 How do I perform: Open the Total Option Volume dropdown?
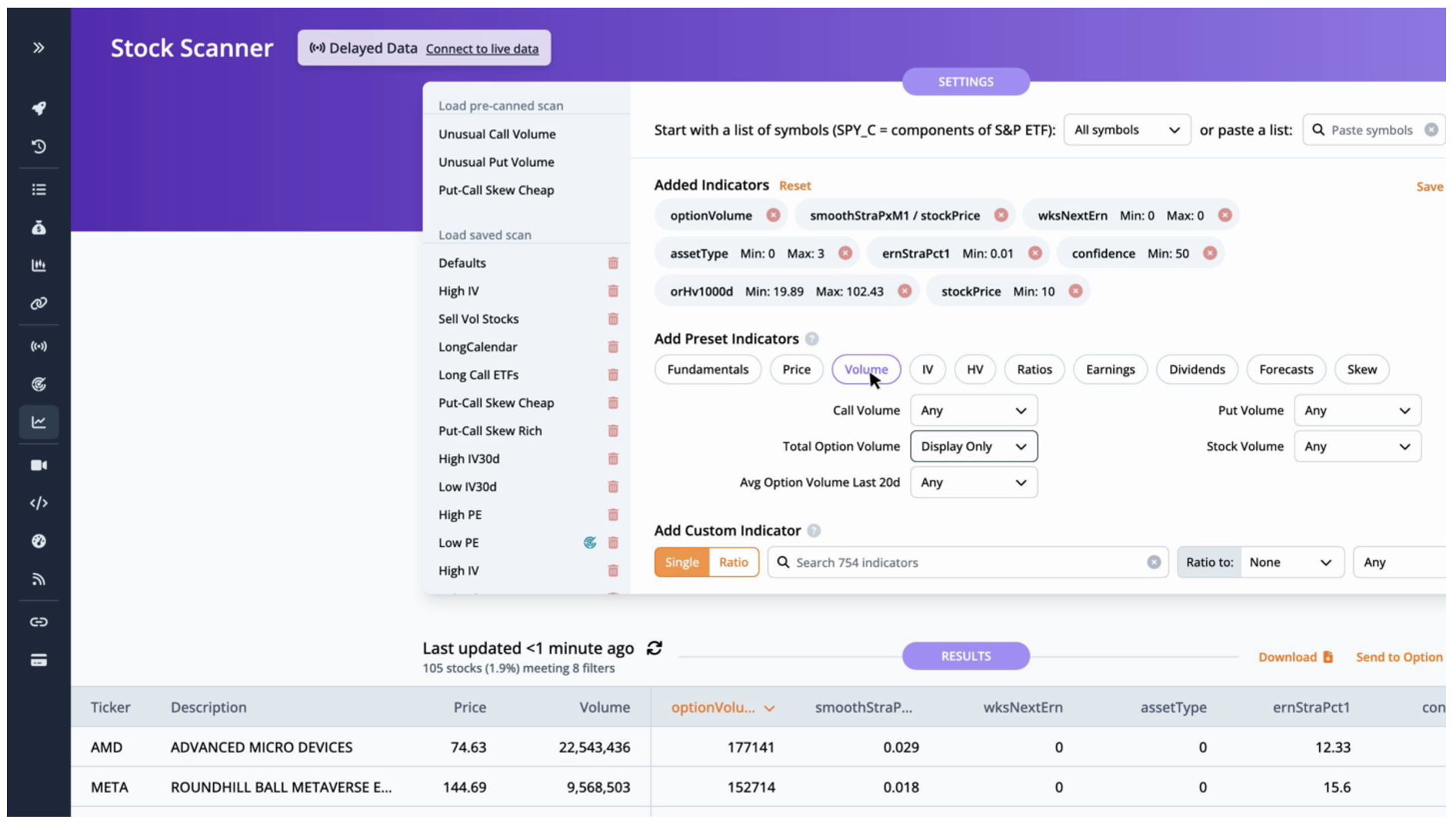point(973,447)
